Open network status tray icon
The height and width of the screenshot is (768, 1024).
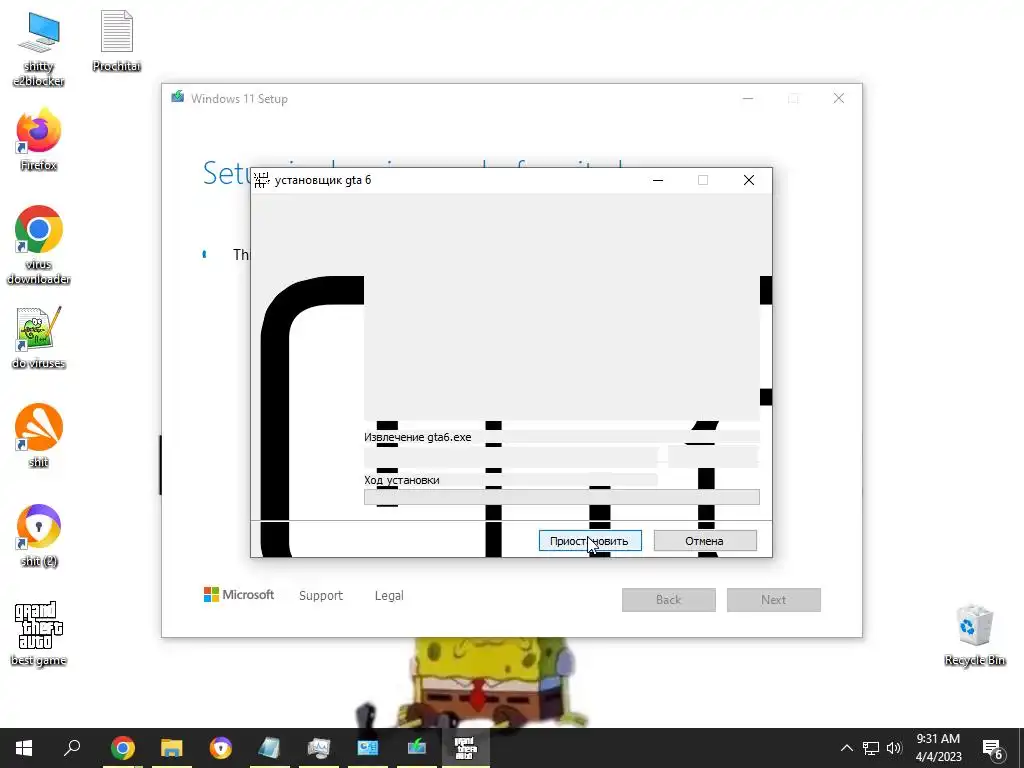pyautogui.click(x=871, y=748)
